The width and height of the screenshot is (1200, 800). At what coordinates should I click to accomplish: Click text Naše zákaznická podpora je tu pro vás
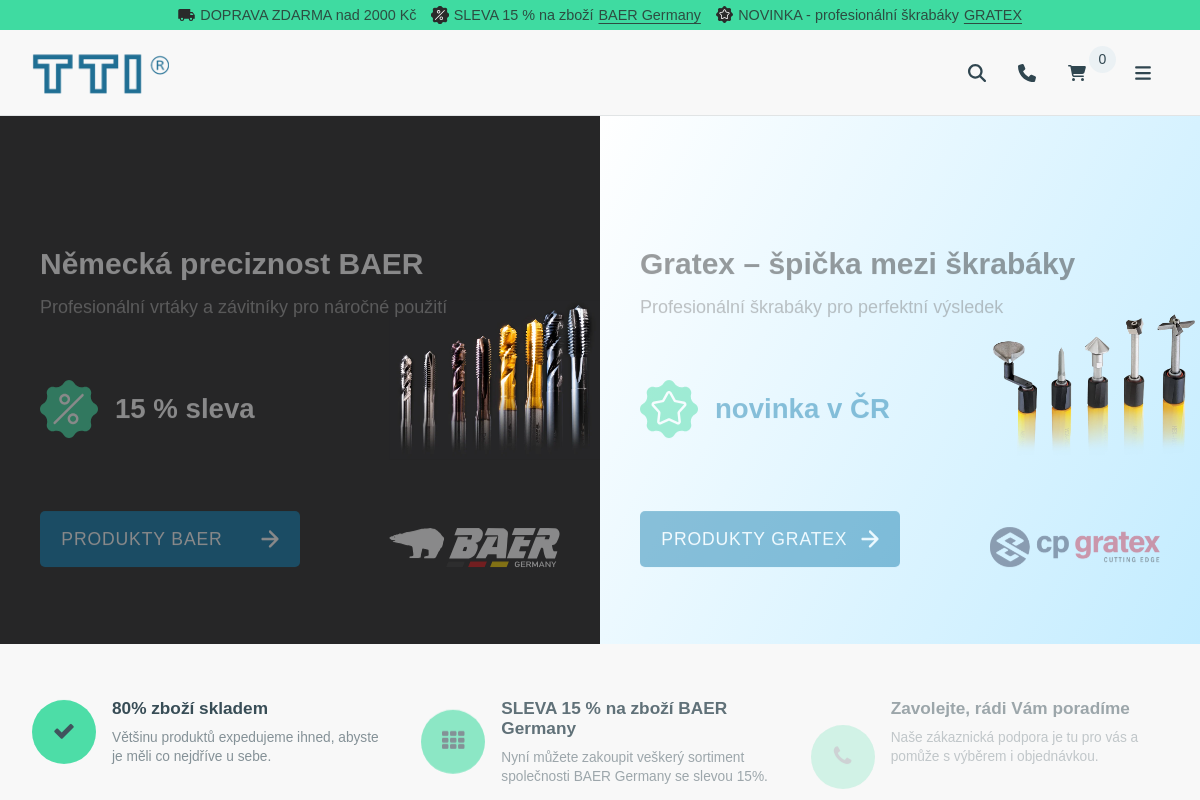tap(1014, 746)
